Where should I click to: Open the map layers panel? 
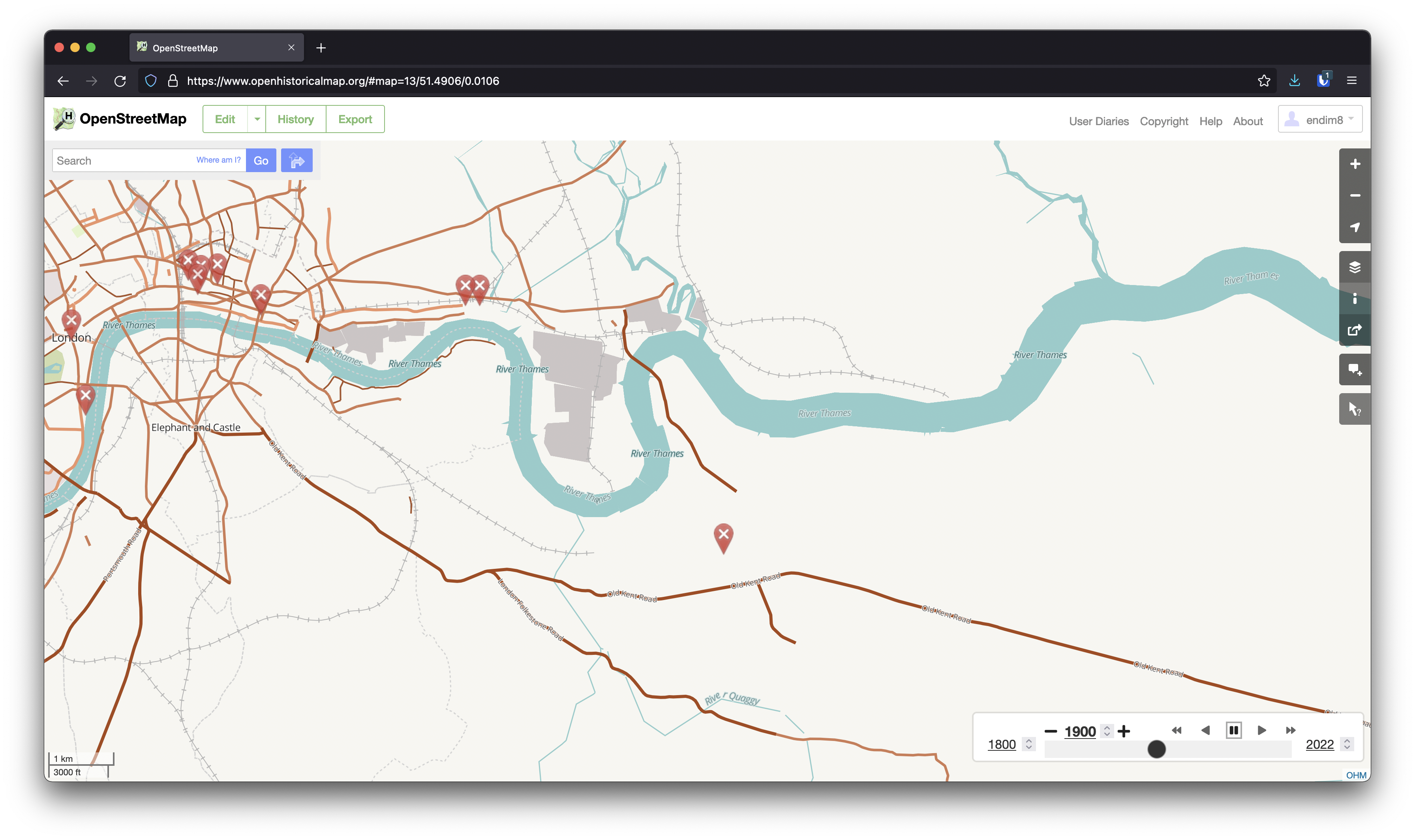[x=1355, y=266]
